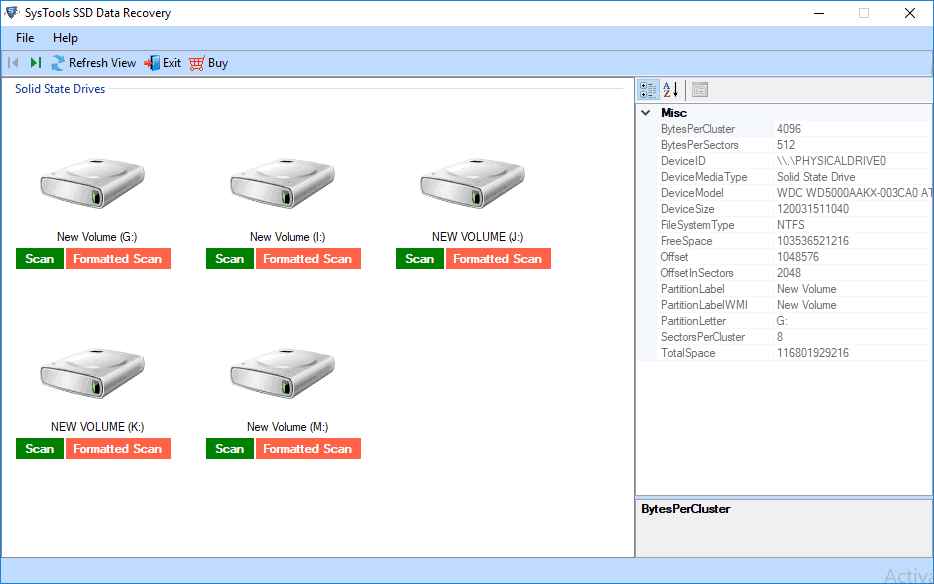Click Scan for NEW VOLUME (K:)

40,449
